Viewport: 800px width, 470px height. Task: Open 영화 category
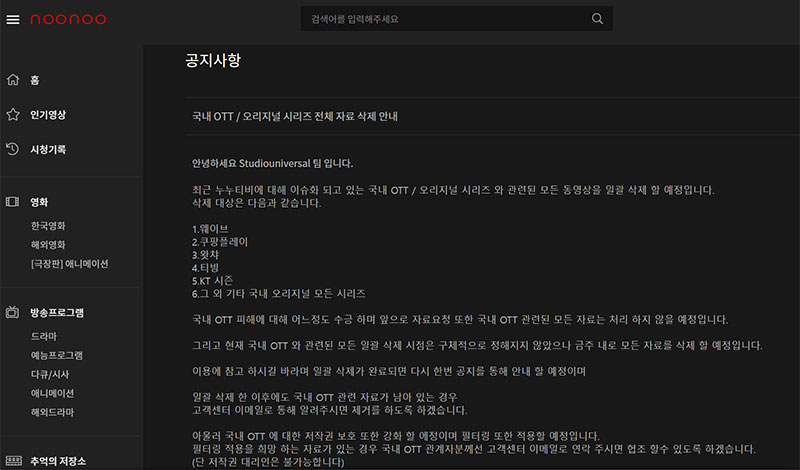[39, 202]
